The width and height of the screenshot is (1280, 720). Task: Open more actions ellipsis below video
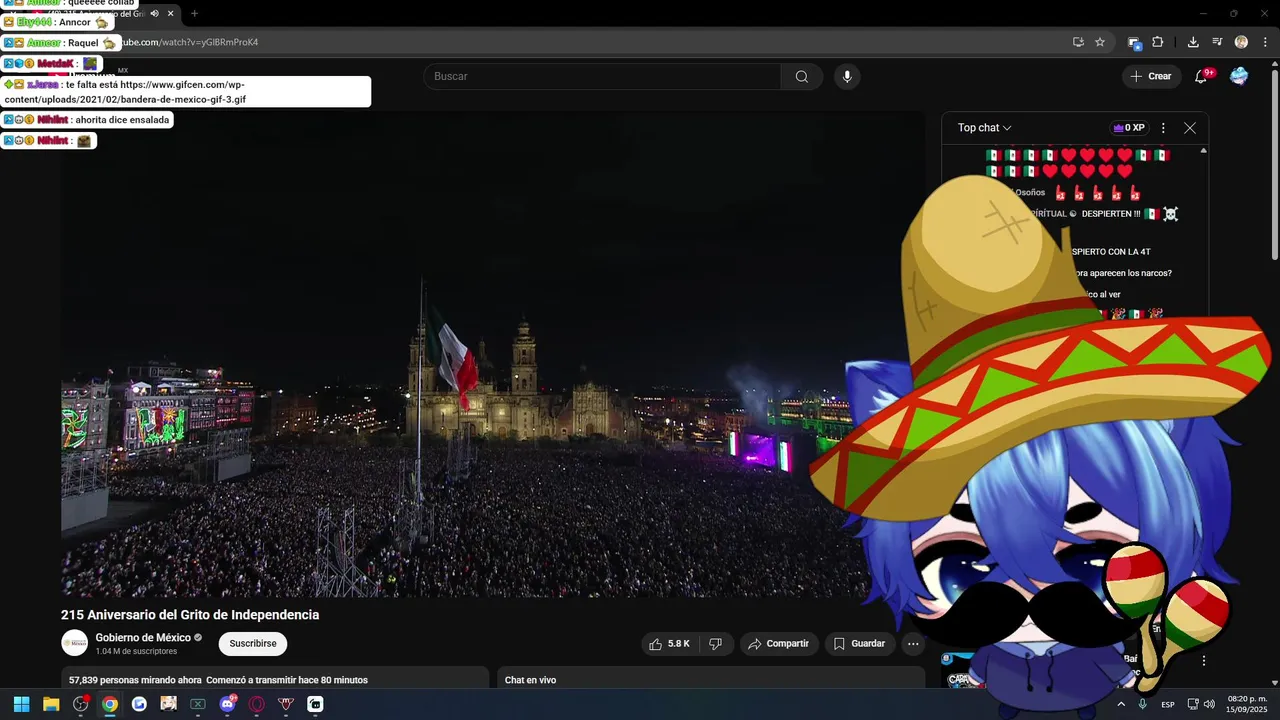coord(913,644)
